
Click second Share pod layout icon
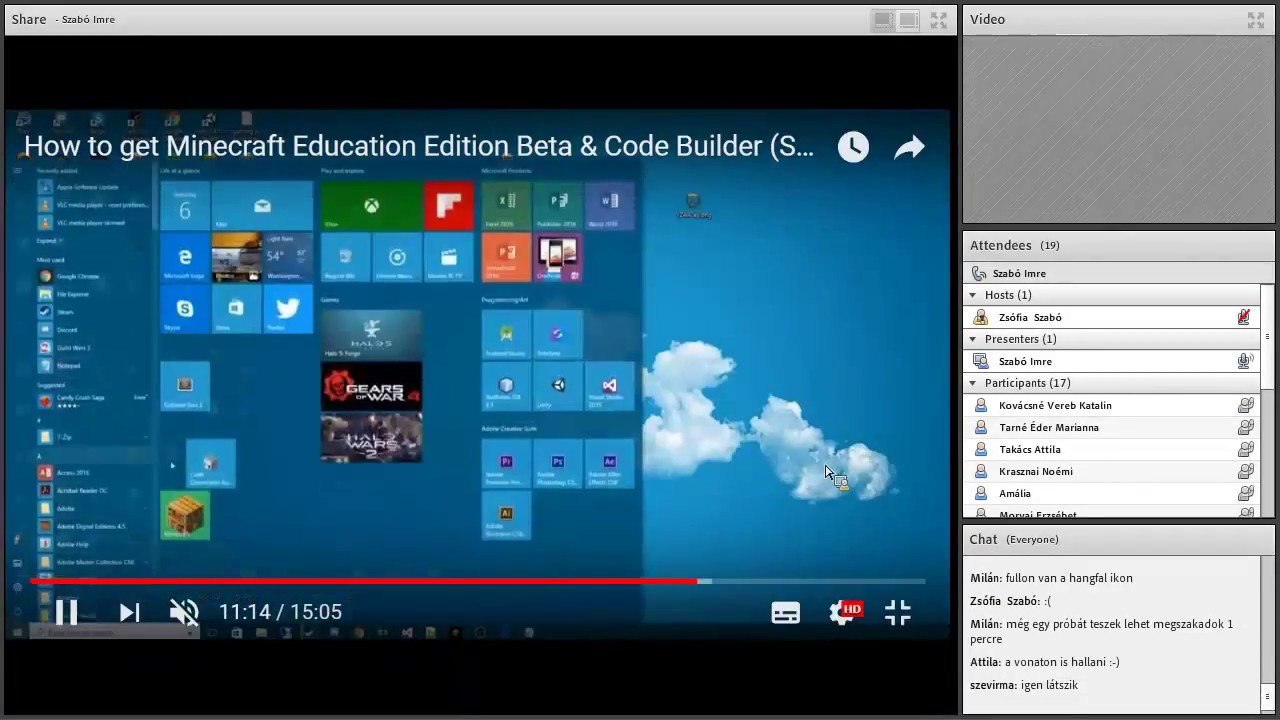click(x=908, y=20)
